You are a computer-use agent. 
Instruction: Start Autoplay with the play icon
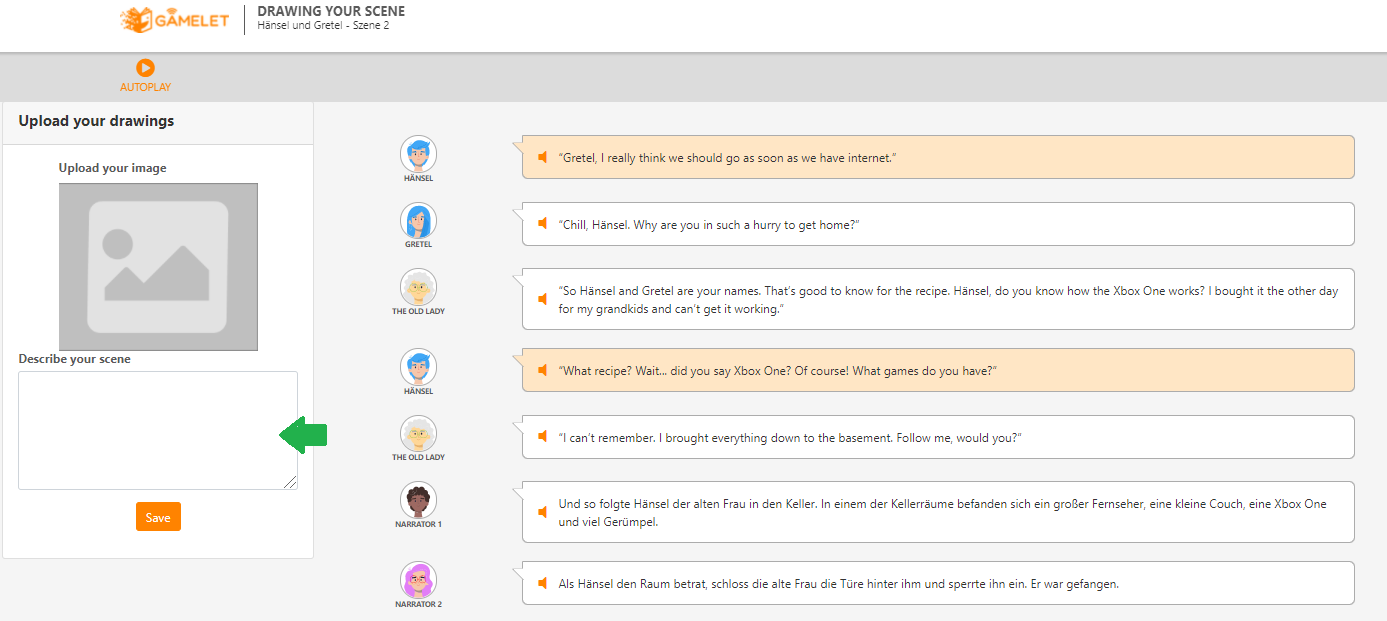pos(145,68)
